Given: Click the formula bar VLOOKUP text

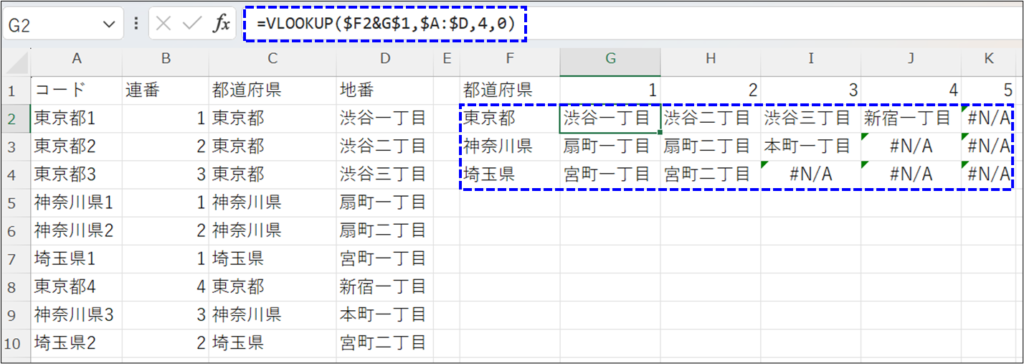Looking at the screenshot, I should 386,24.
